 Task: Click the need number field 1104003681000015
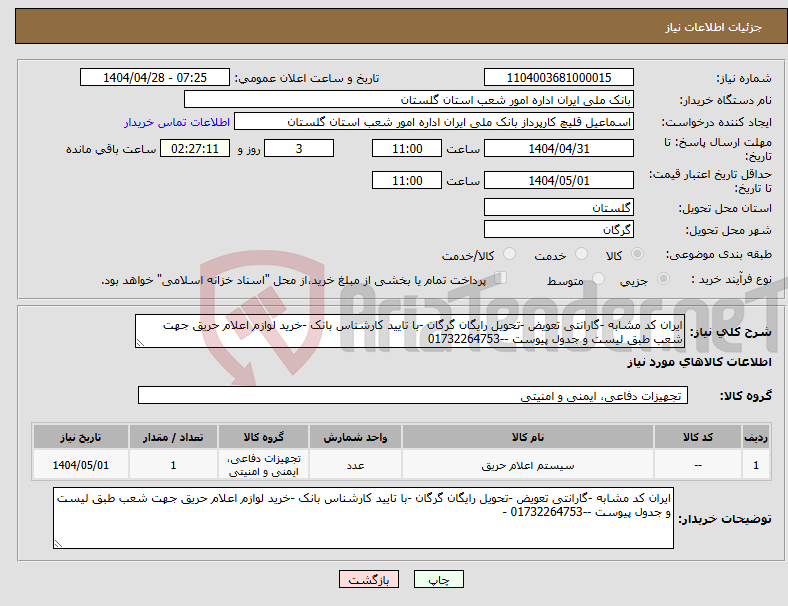point(558,77)
